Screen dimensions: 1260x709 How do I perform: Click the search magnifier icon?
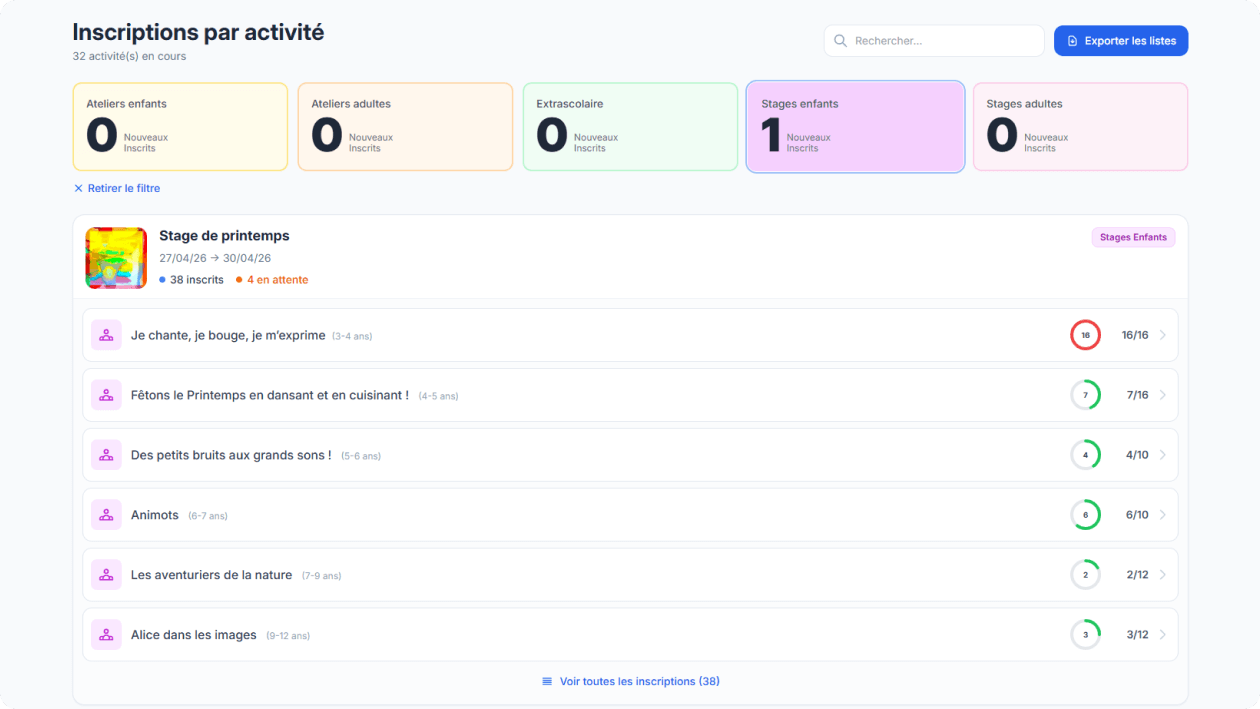[x=841, y=41]
